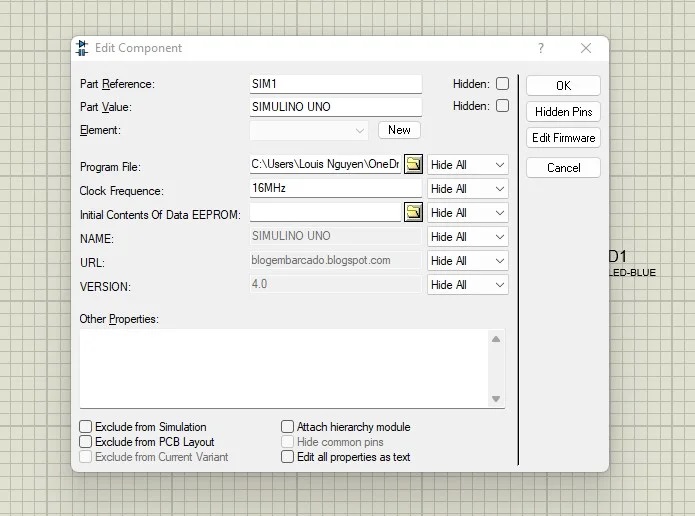Browse for EEPROM data file folder icon
The width and height of the screenshot is (695, 516).
coord(413,212)
